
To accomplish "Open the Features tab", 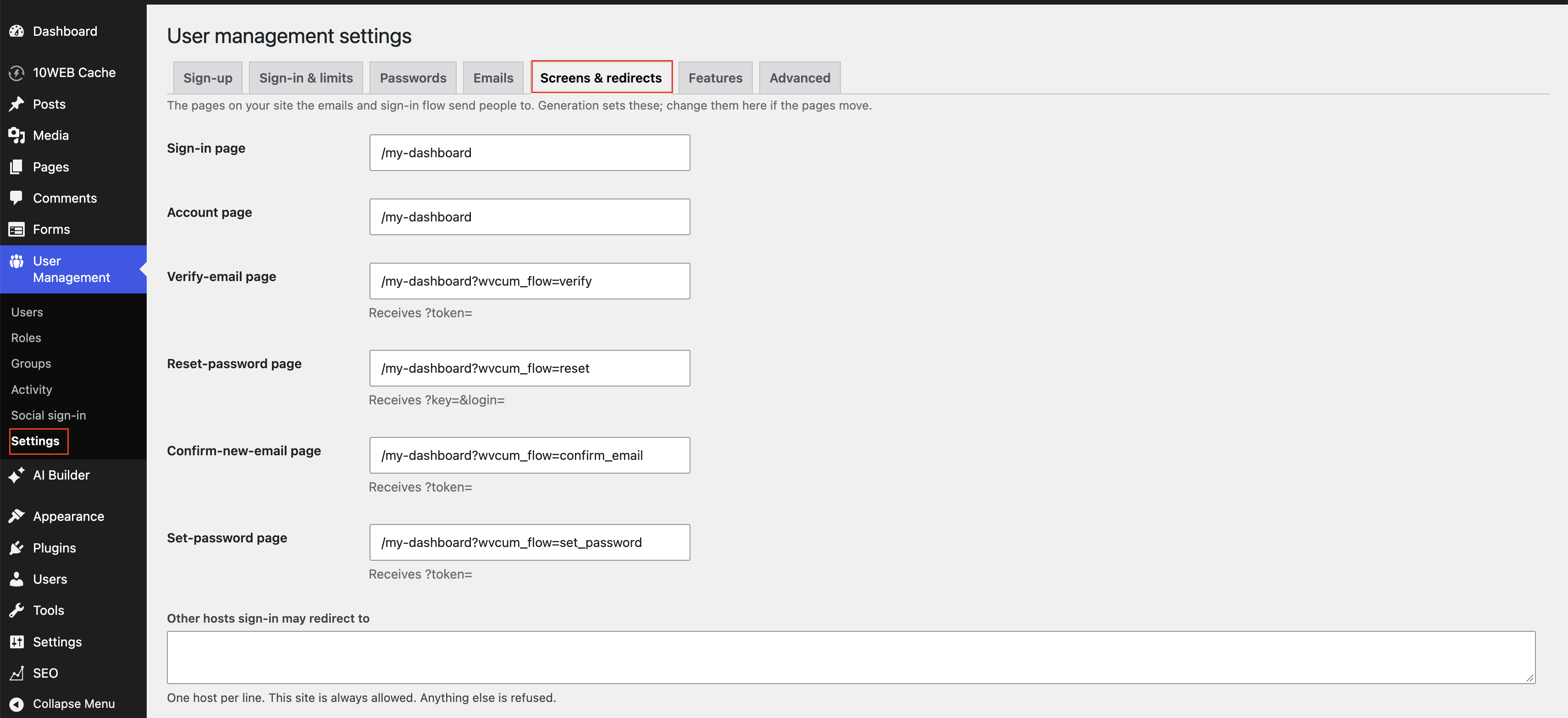I will coord(715,78).
